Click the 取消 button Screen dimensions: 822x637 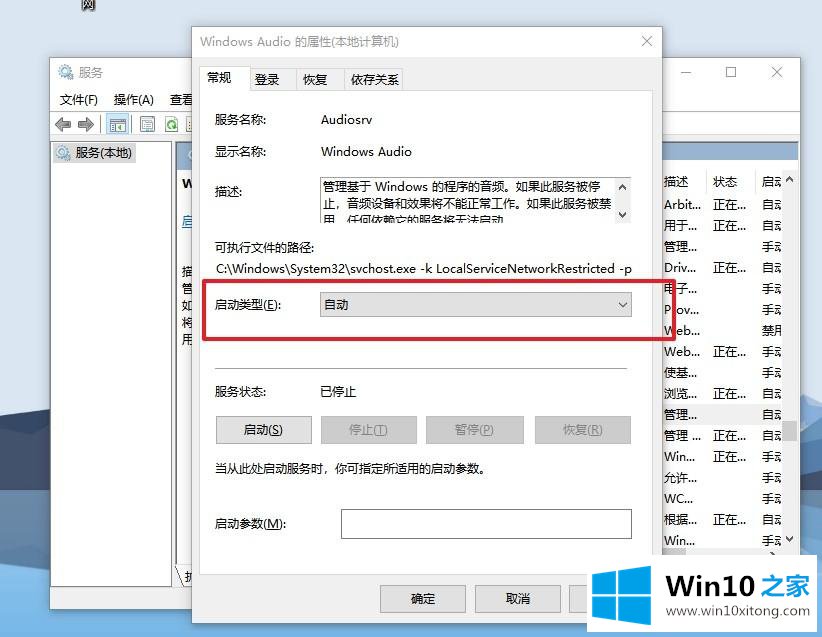(518, 599)
